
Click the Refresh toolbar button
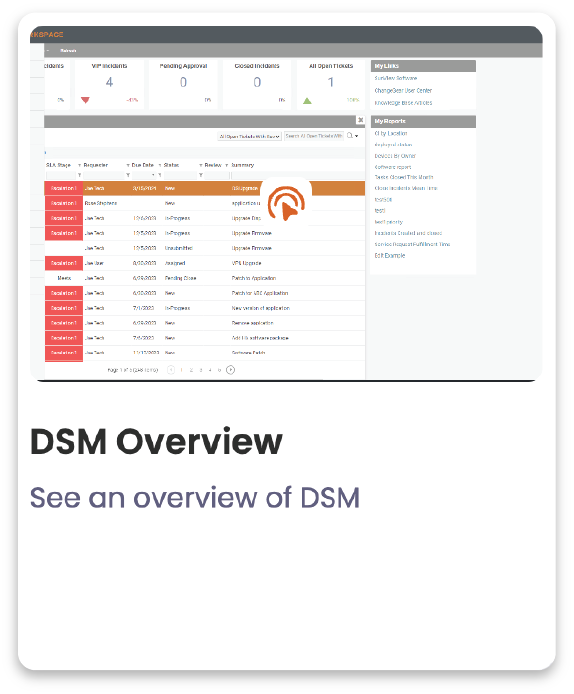tap(68, 51)
